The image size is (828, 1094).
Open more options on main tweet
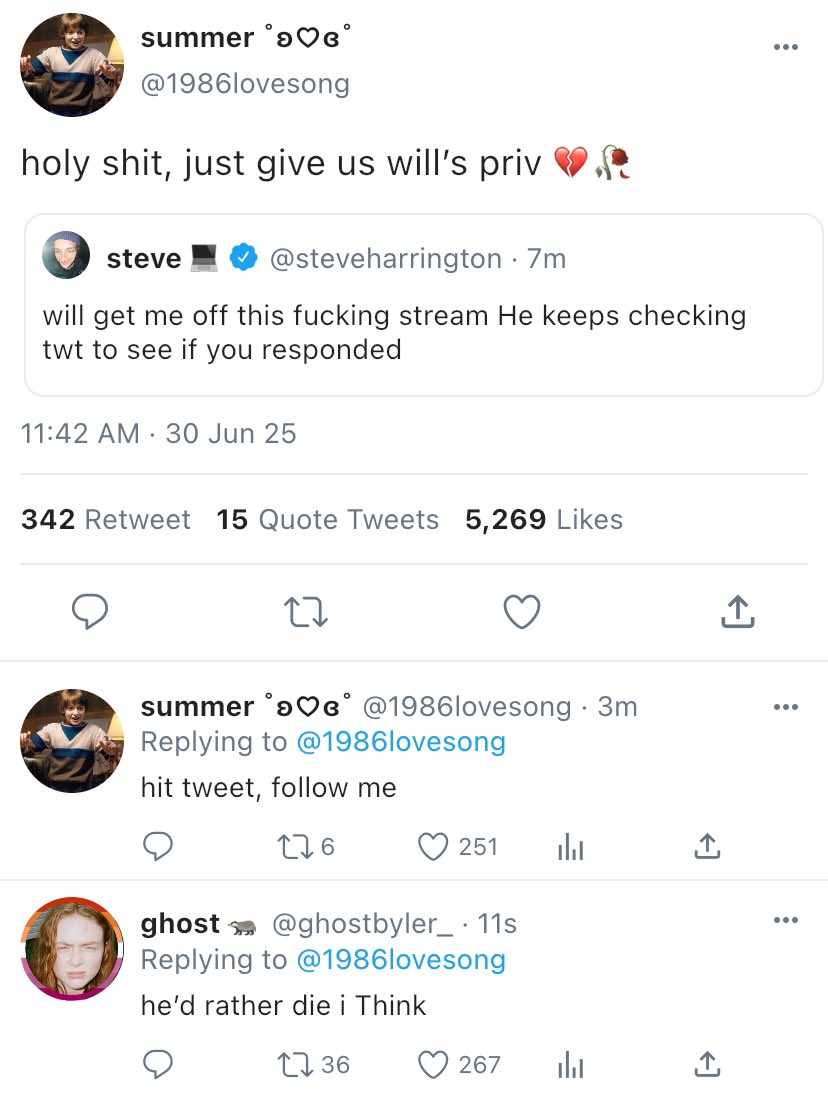[786, 47]
